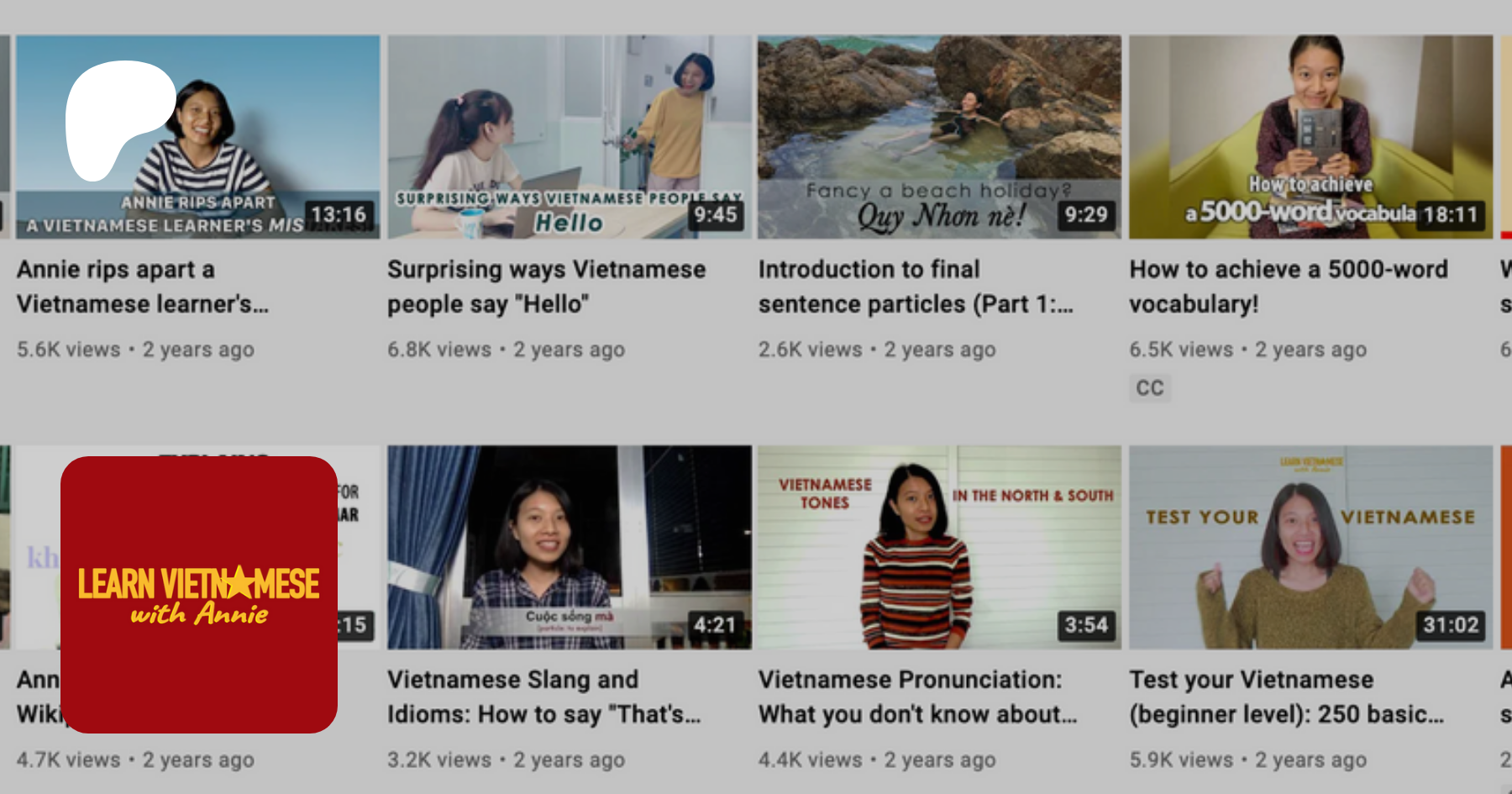Click the 13:16 duration badge

coord(339,215)
